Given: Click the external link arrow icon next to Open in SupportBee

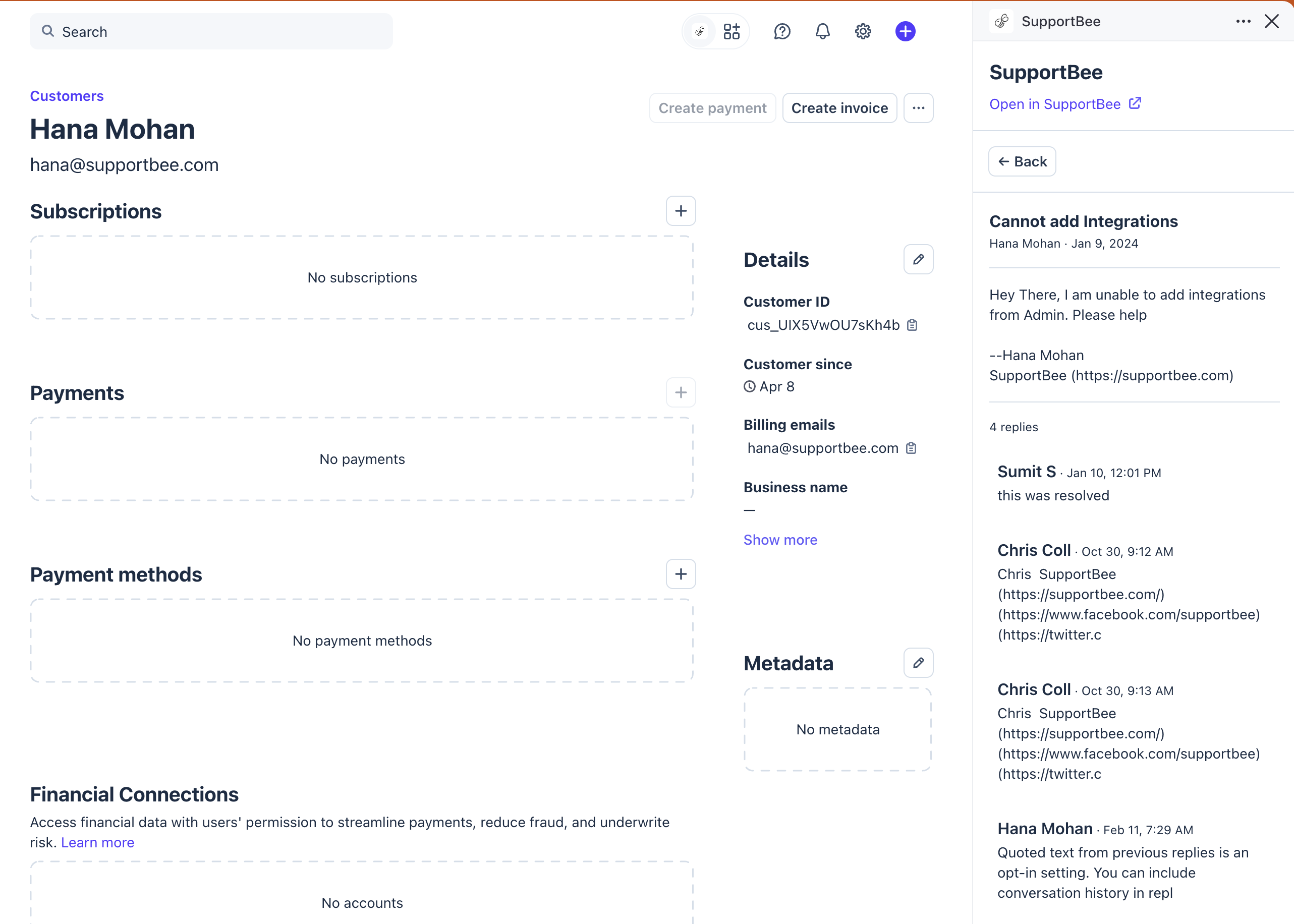Looking at the screenshot, I should tap(1135, 103).
